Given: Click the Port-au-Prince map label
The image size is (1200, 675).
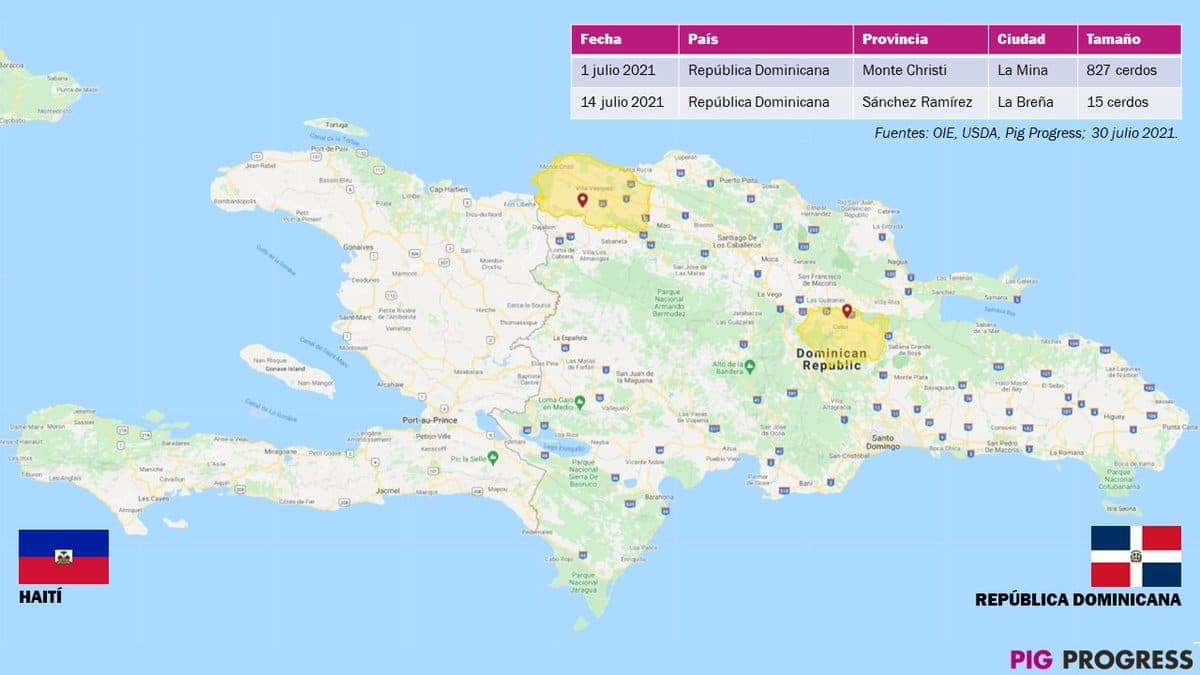Looking at the screenshot, I should tap(427, 421).
